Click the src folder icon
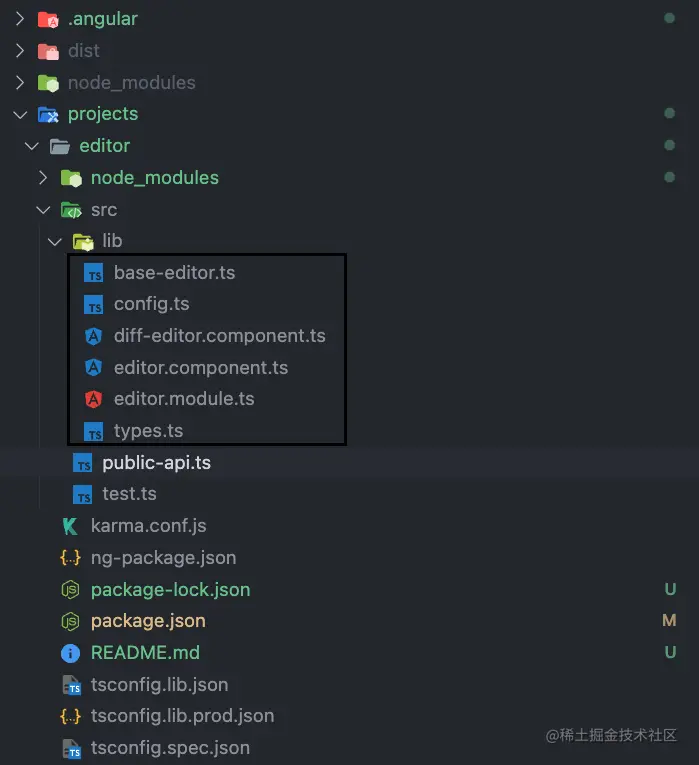Screen dimensions: 699x765 pos(71,210)
